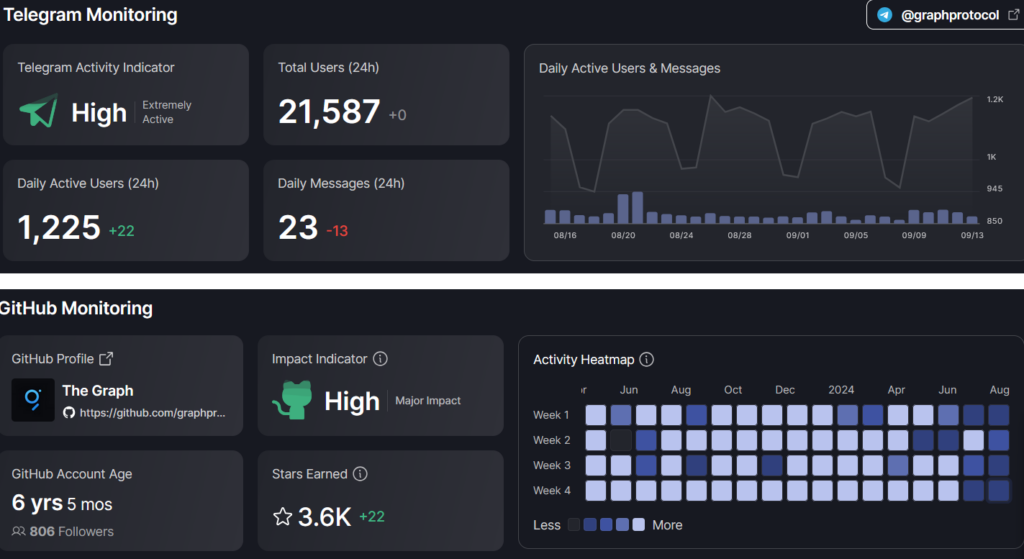Click the Daily Messages value 23

pos(298,227)
